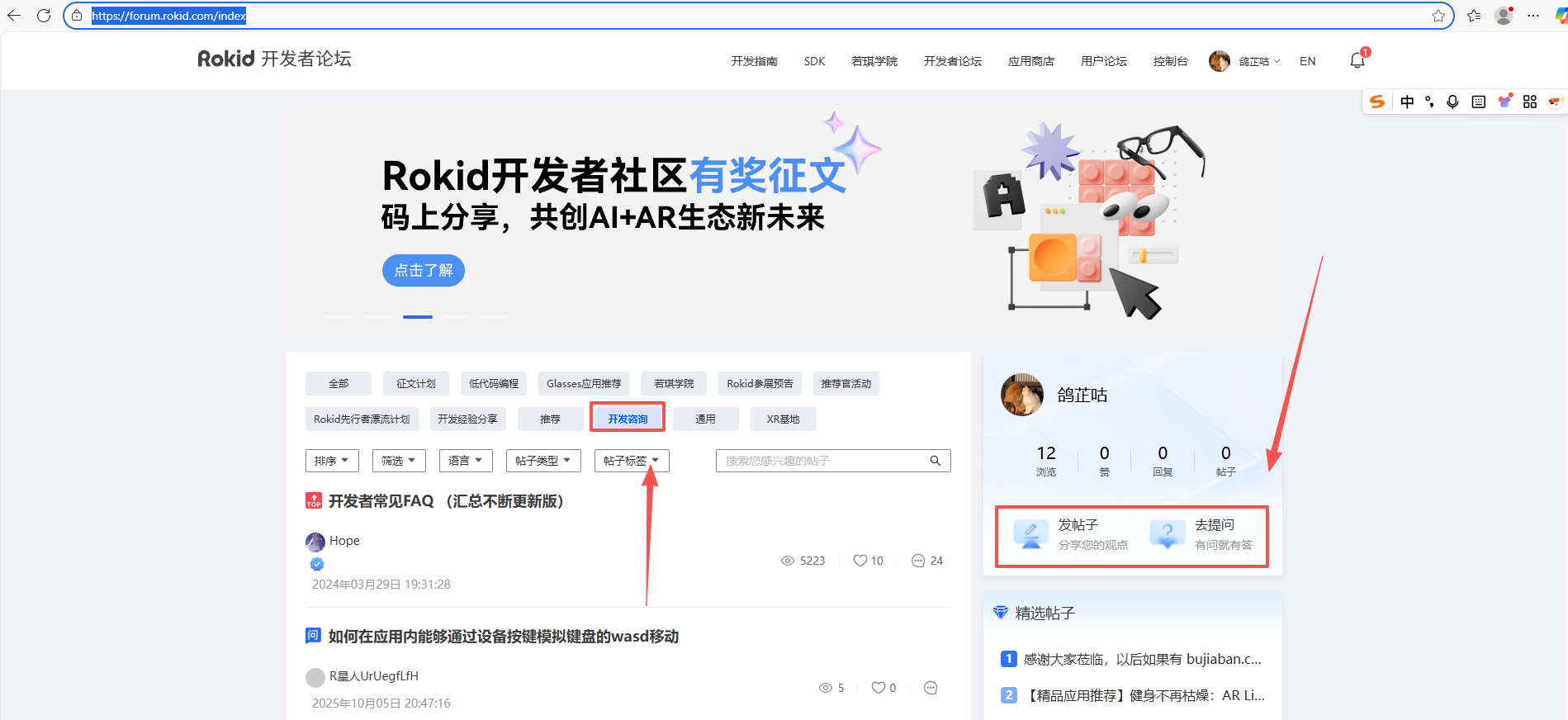Open the Sogou skin shirt icon
This screenshot has height=720, width=1568.
click(x=1505, y=101)
